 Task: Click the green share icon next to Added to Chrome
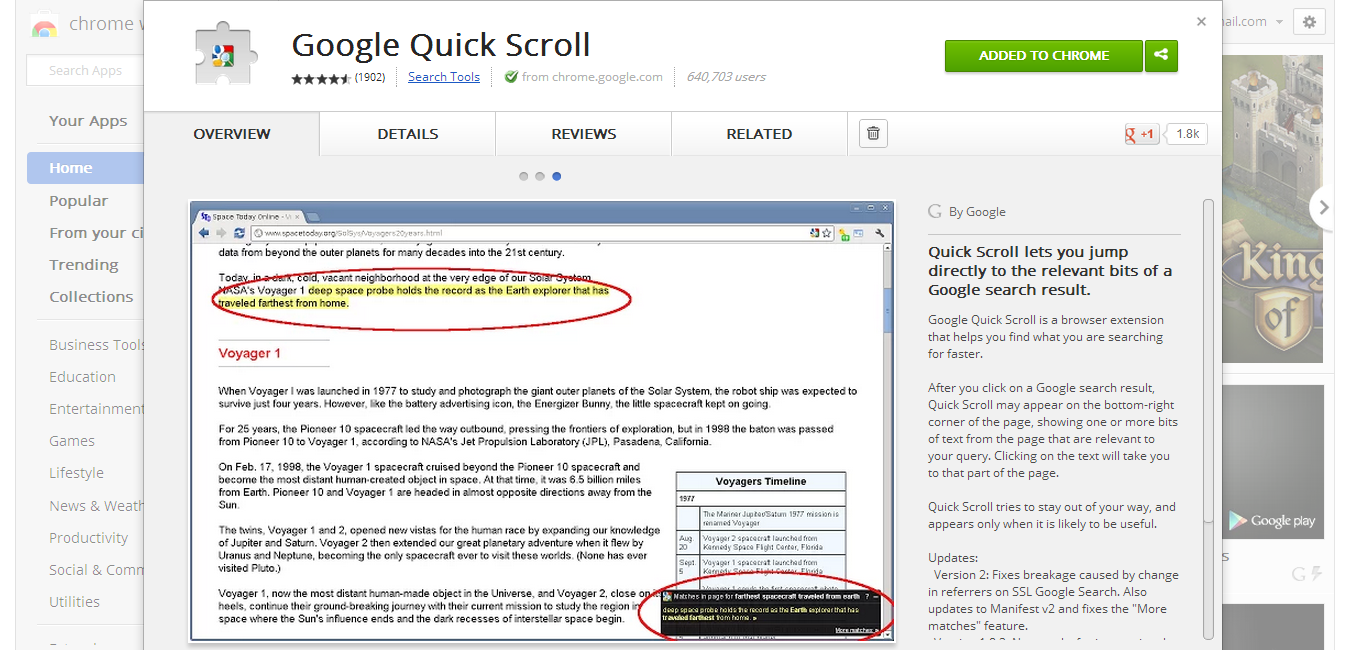click(1161, 56)
